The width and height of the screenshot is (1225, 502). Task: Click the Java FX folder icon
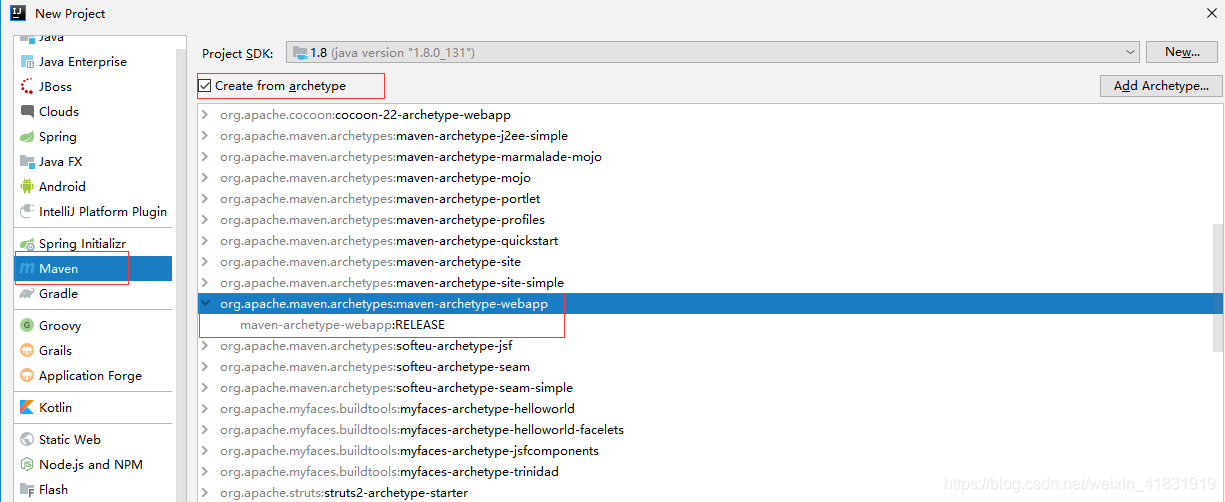tap(27, 162)
